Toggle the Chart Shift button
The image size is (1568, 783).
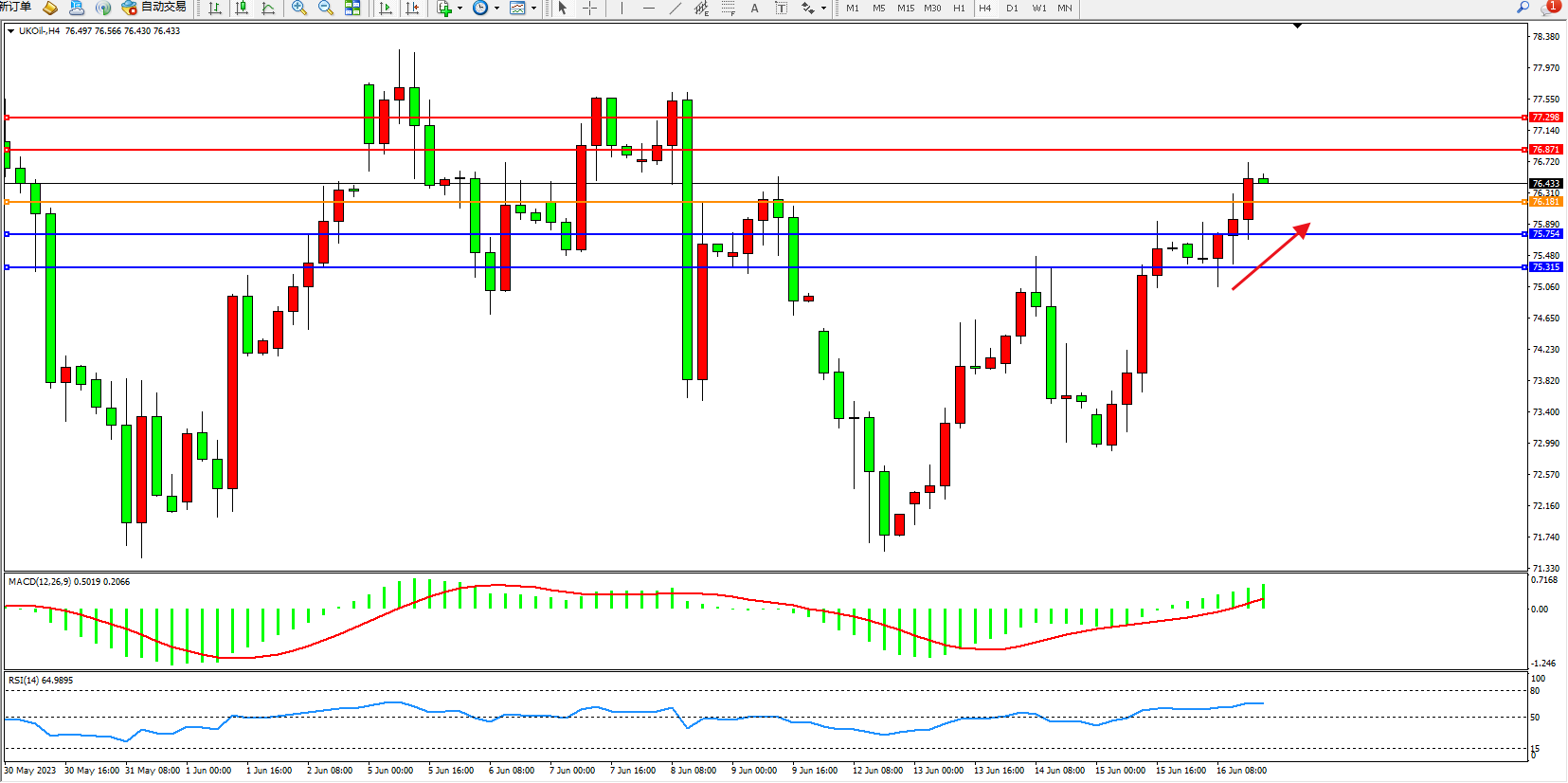[x=412, y=9]
